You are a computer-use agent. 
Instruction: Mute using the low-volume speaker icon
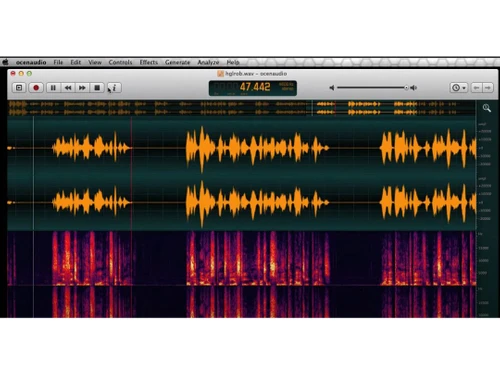click(x=332, y=88)
